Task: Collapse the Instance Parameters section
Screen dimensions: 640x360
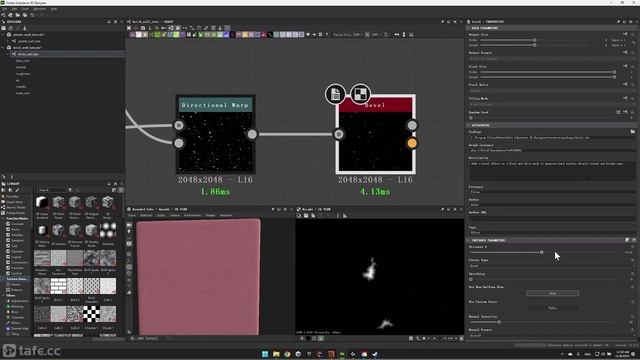Action: [x=469, y=240]
